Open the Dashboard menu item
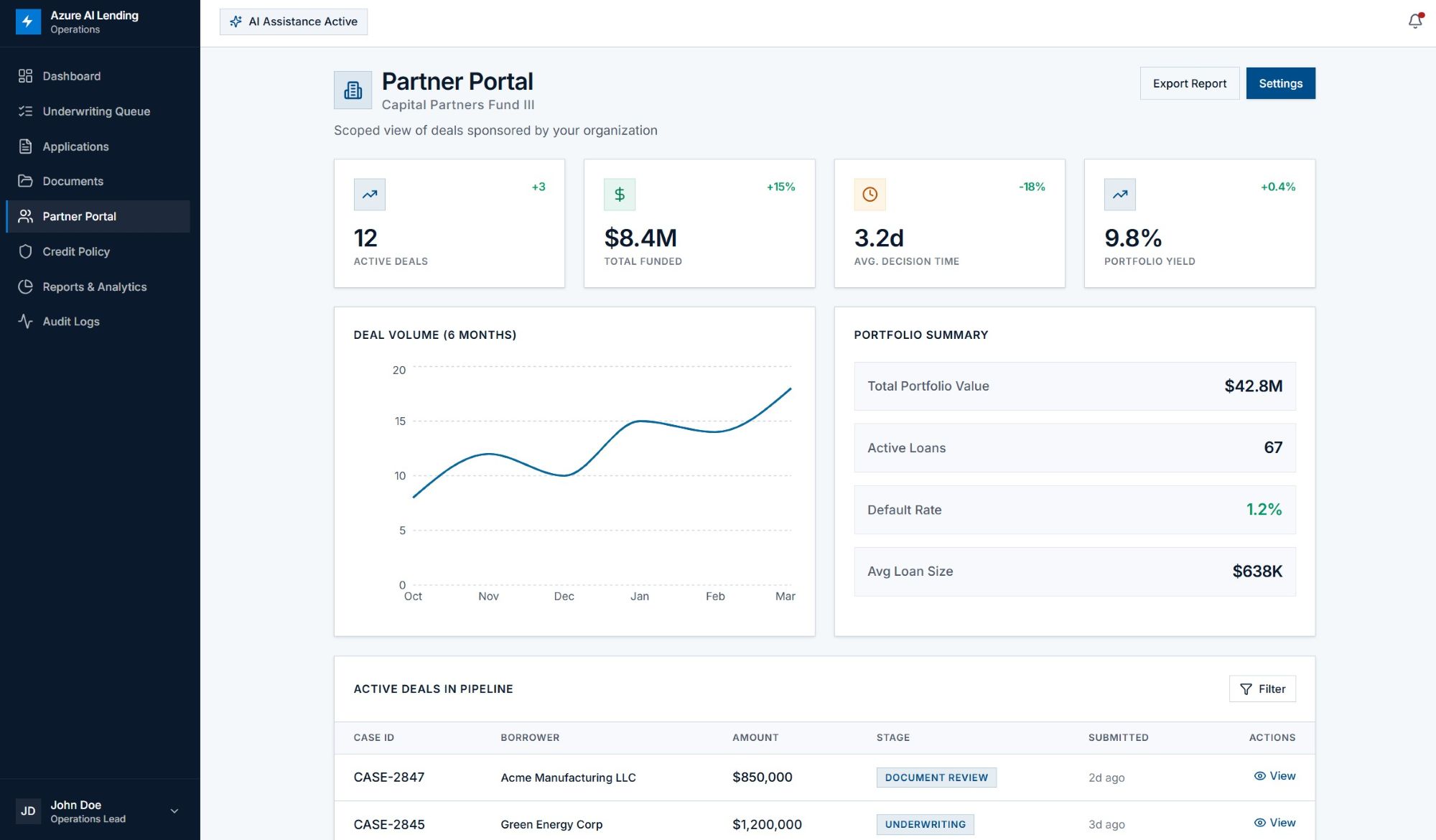Viewport: 1436px width, 840px height. click(x=98, y=76)
